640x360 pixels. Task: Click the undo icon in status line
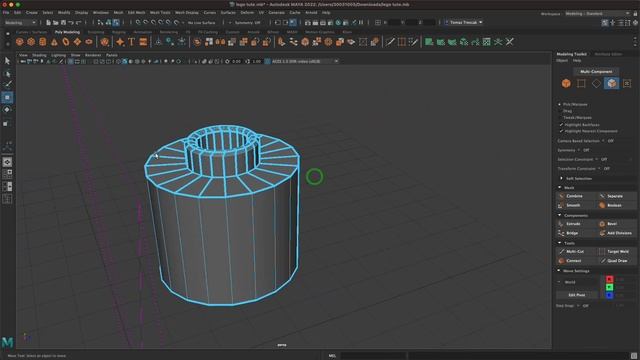click(71, 22)
